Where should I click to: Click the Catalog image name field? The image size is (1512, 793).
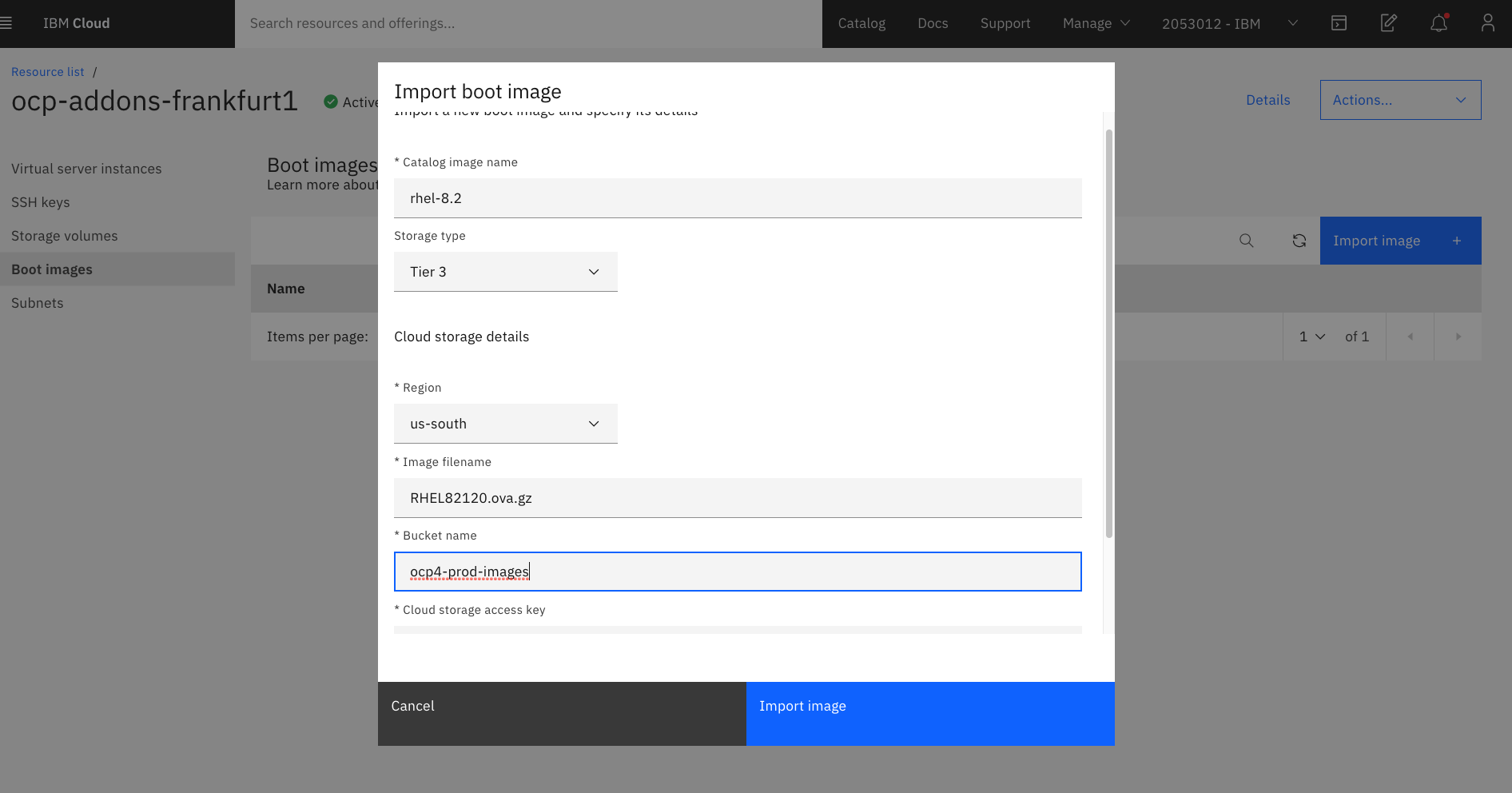click(738, 198)
